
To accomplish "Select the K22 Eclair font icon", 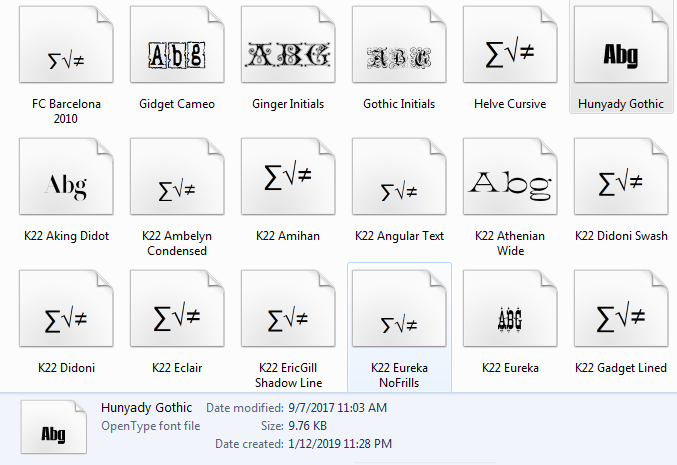I will (177, 309).
